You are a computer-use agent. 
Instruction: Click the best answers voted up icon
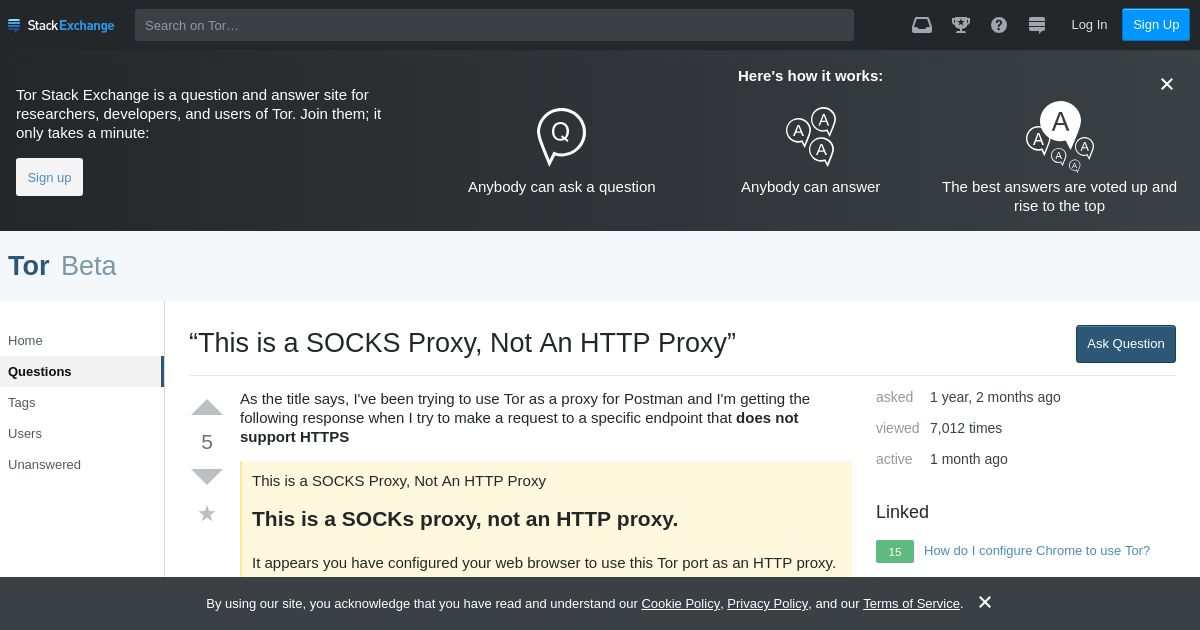[x=1060, y=136]
